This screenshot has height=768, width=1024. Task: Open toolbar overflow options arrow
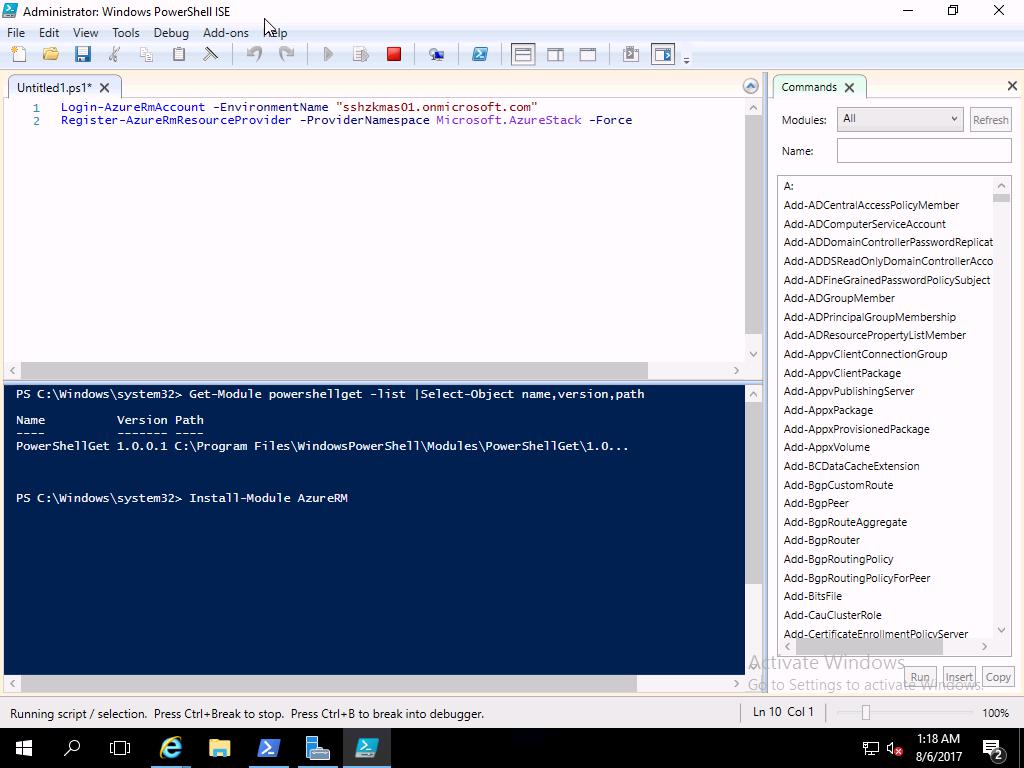click(686, 60)
